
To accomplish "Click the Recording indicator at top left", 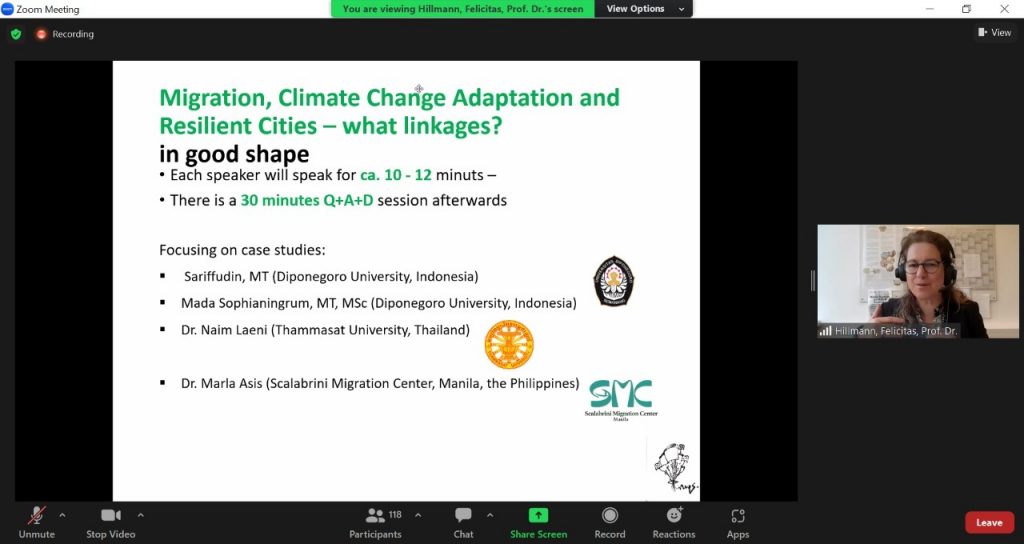I will [x=65, y=34].
